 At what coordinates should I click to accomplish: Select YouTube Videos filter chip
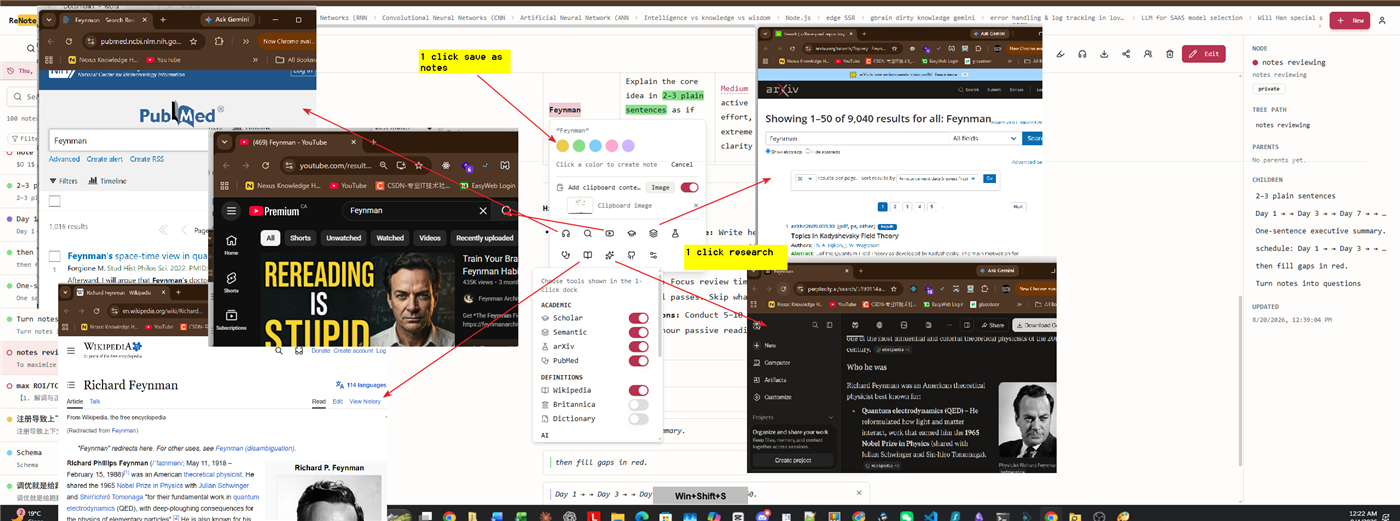(x=430, y=238)
